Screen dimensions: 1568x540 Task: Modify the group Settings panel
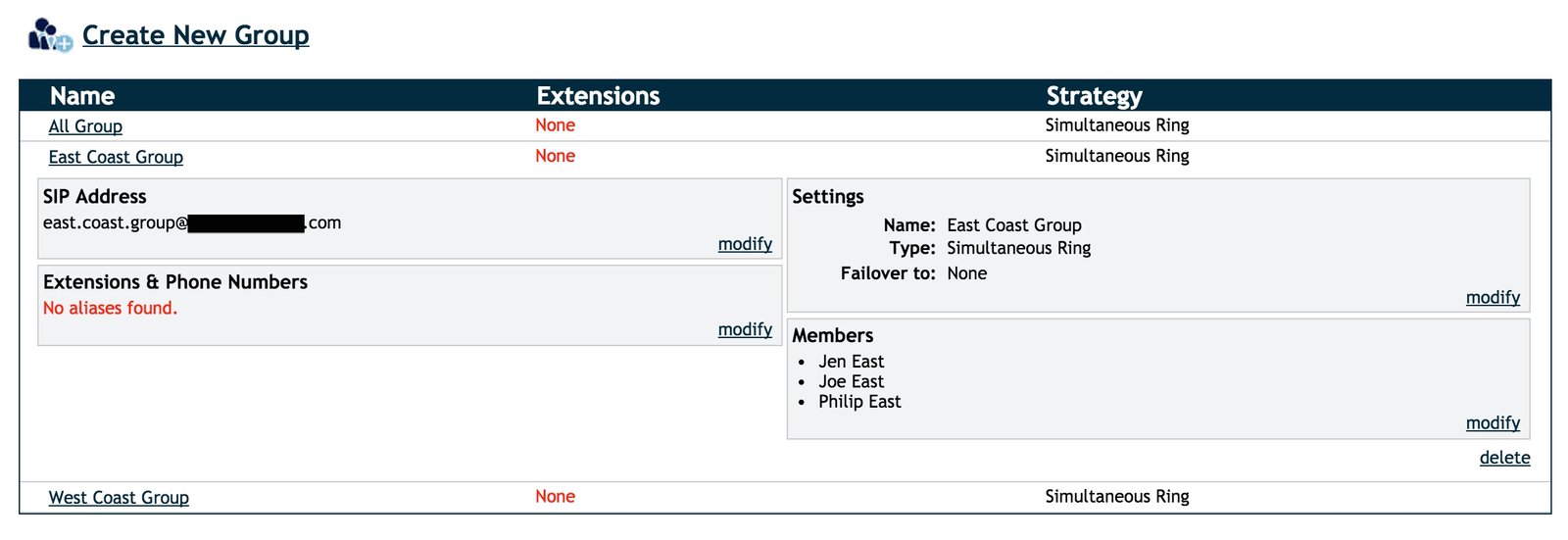coord(1493,297)
